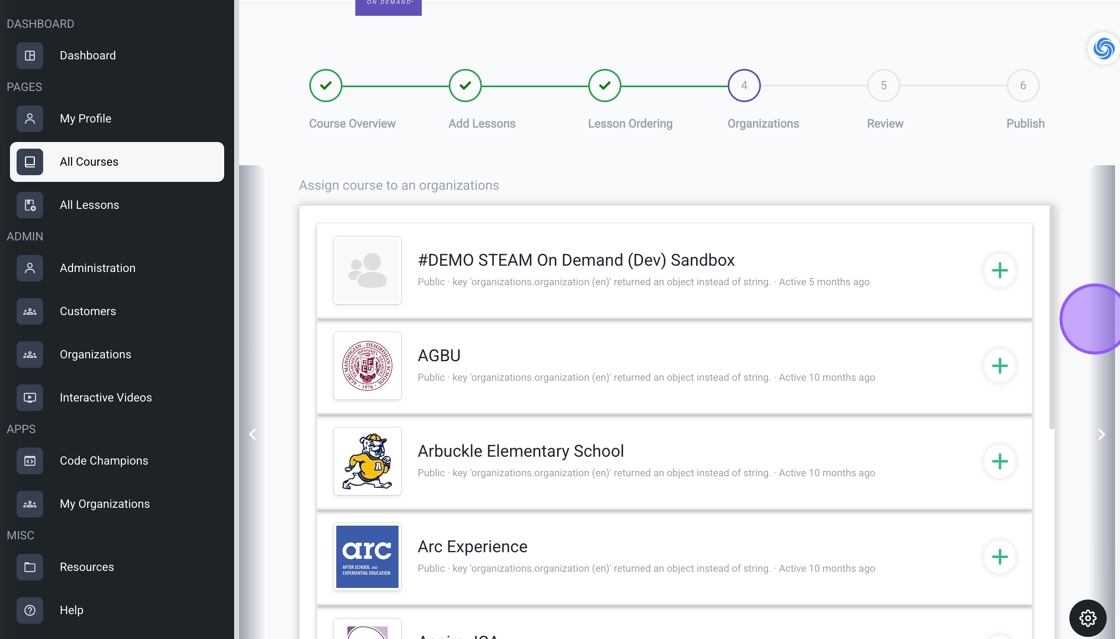Go to the completed Add Lessons step circle

tap(465, 86)
